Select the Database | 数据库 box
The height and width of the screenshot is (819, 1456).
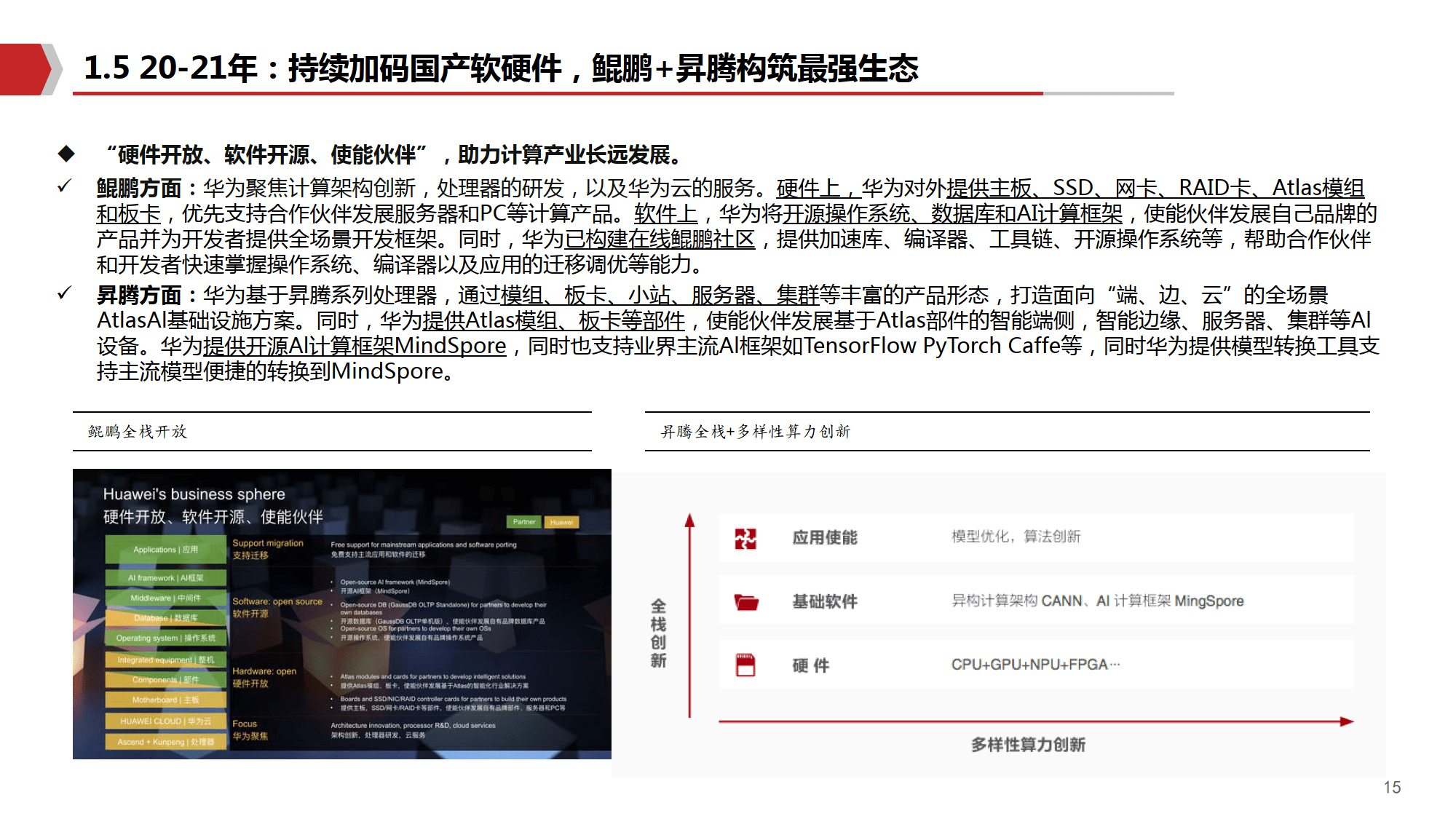pos(165,618)
